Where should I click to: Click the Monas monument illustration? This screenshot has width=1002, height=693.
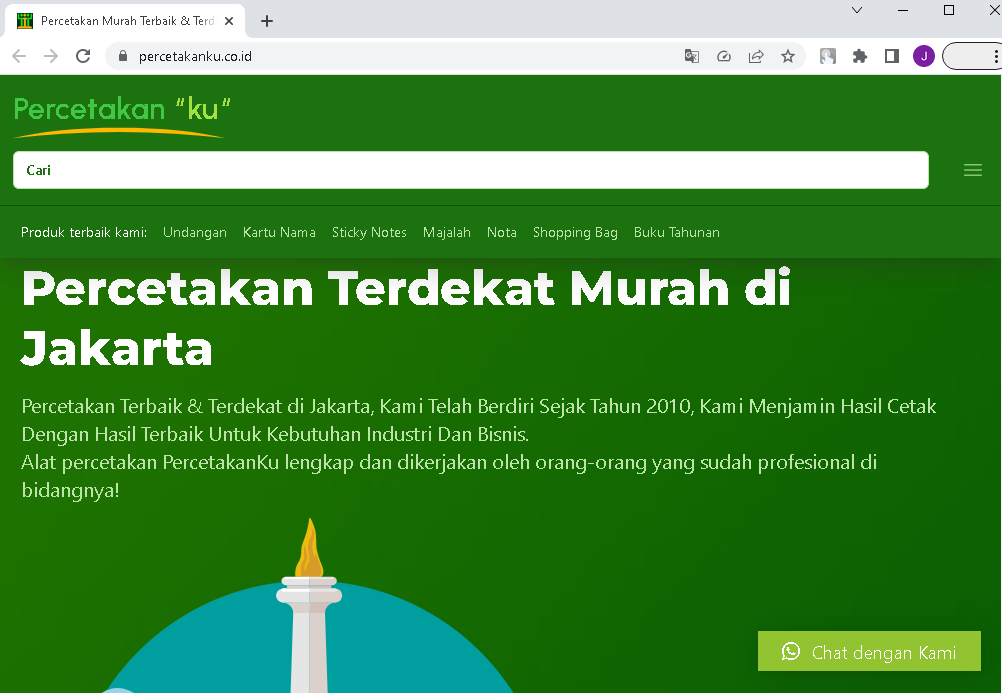click(x=309, y=604)
